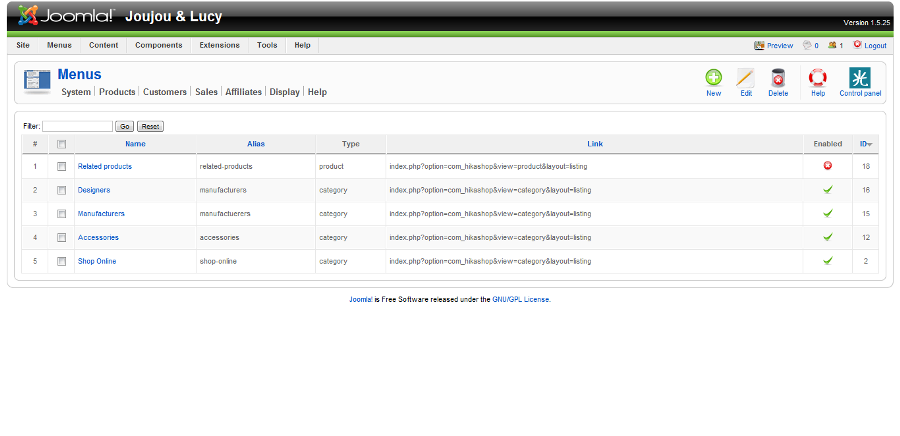Open the Related products menu item
Image resolution: width=900 pixels, height=436 pixels.
click(x=104, y=166)
